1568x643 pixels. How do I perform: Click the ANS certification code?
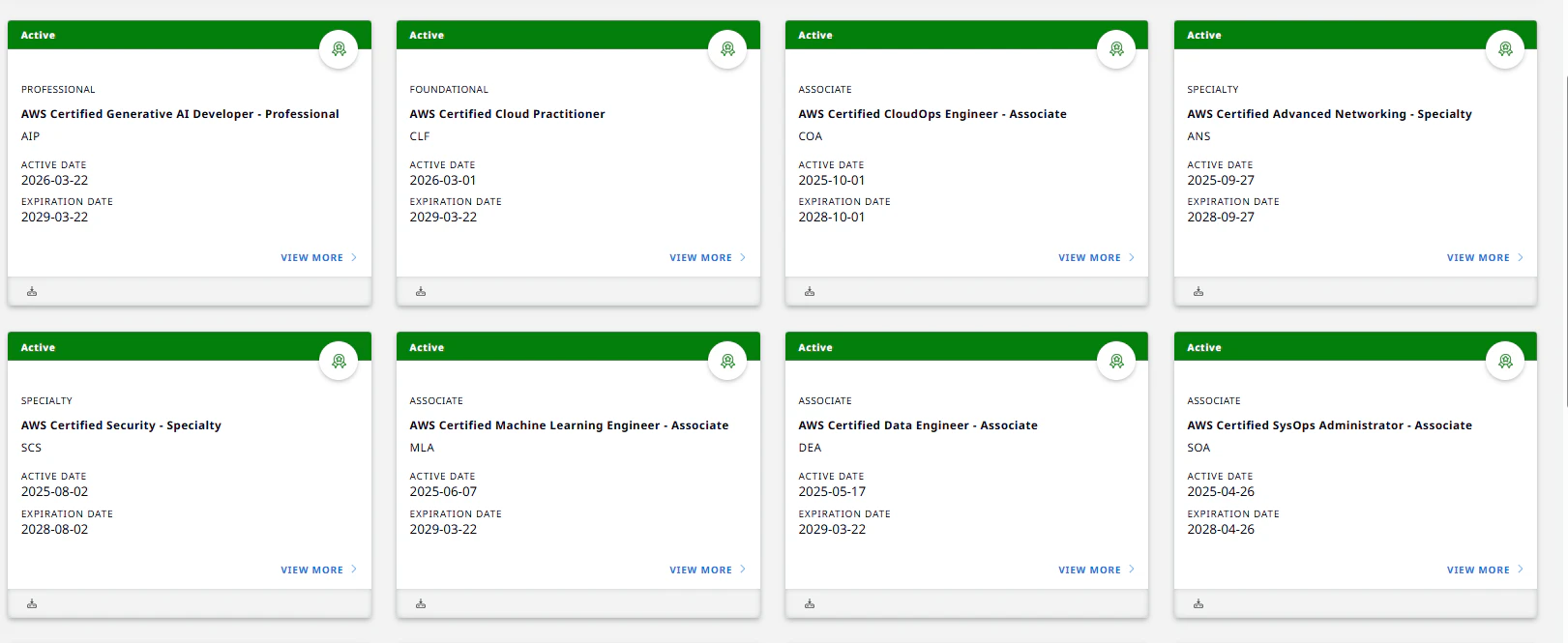(x=1198, y=136)
